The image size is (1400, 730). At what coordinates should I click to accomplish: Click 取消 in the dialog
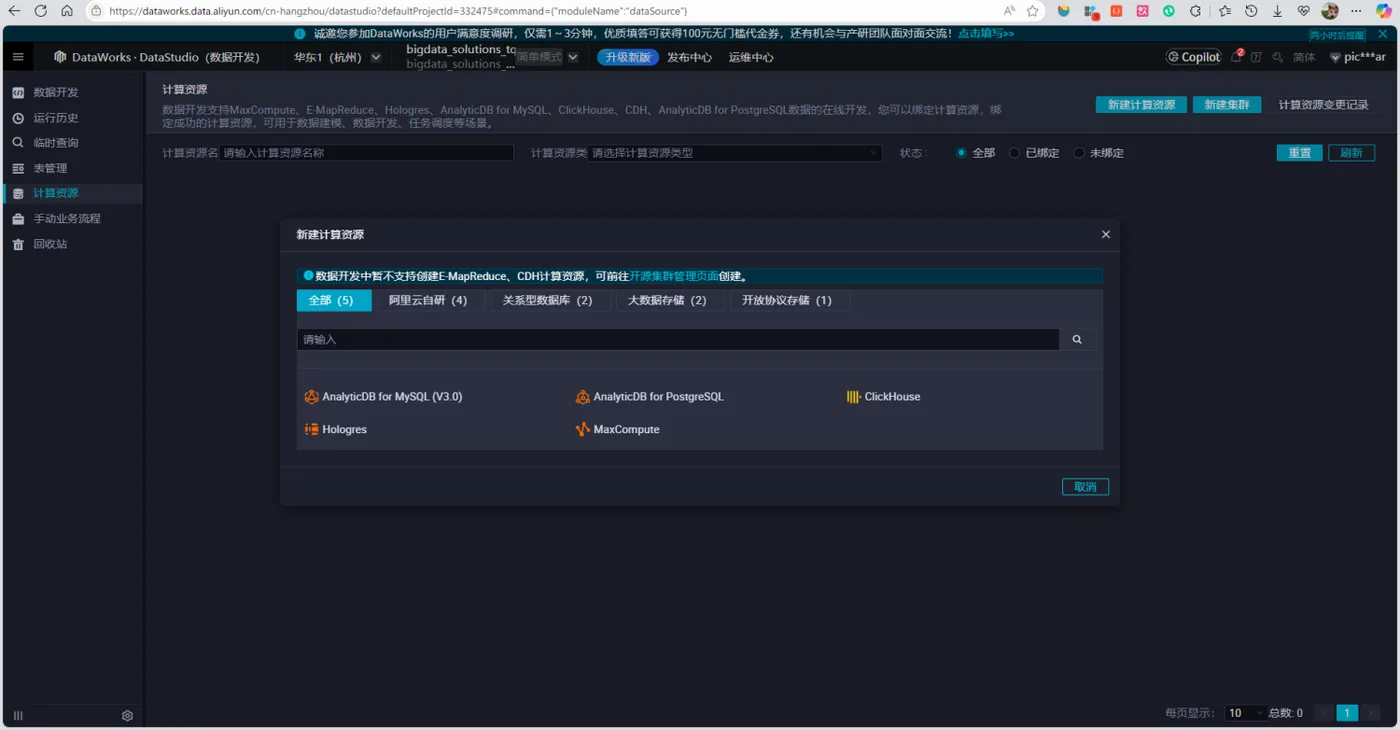(x=1085, y=487)
